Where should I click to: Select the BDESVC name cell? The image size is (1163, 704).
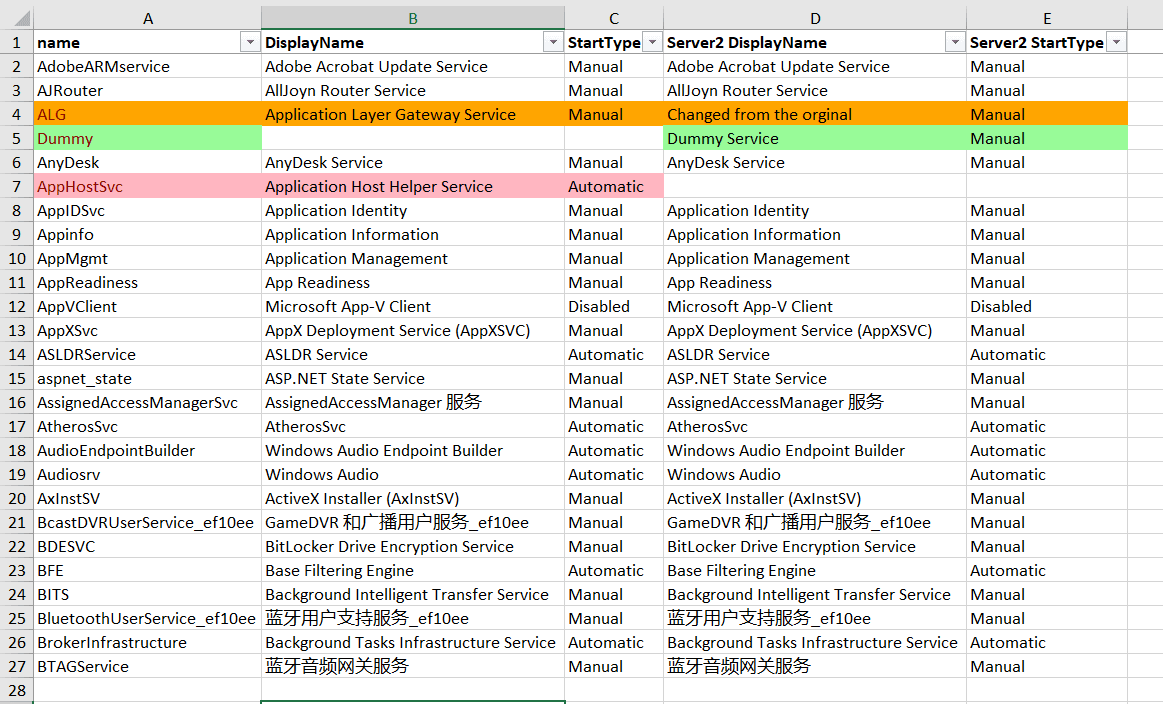pyautogui.click(x=148, y=547)
